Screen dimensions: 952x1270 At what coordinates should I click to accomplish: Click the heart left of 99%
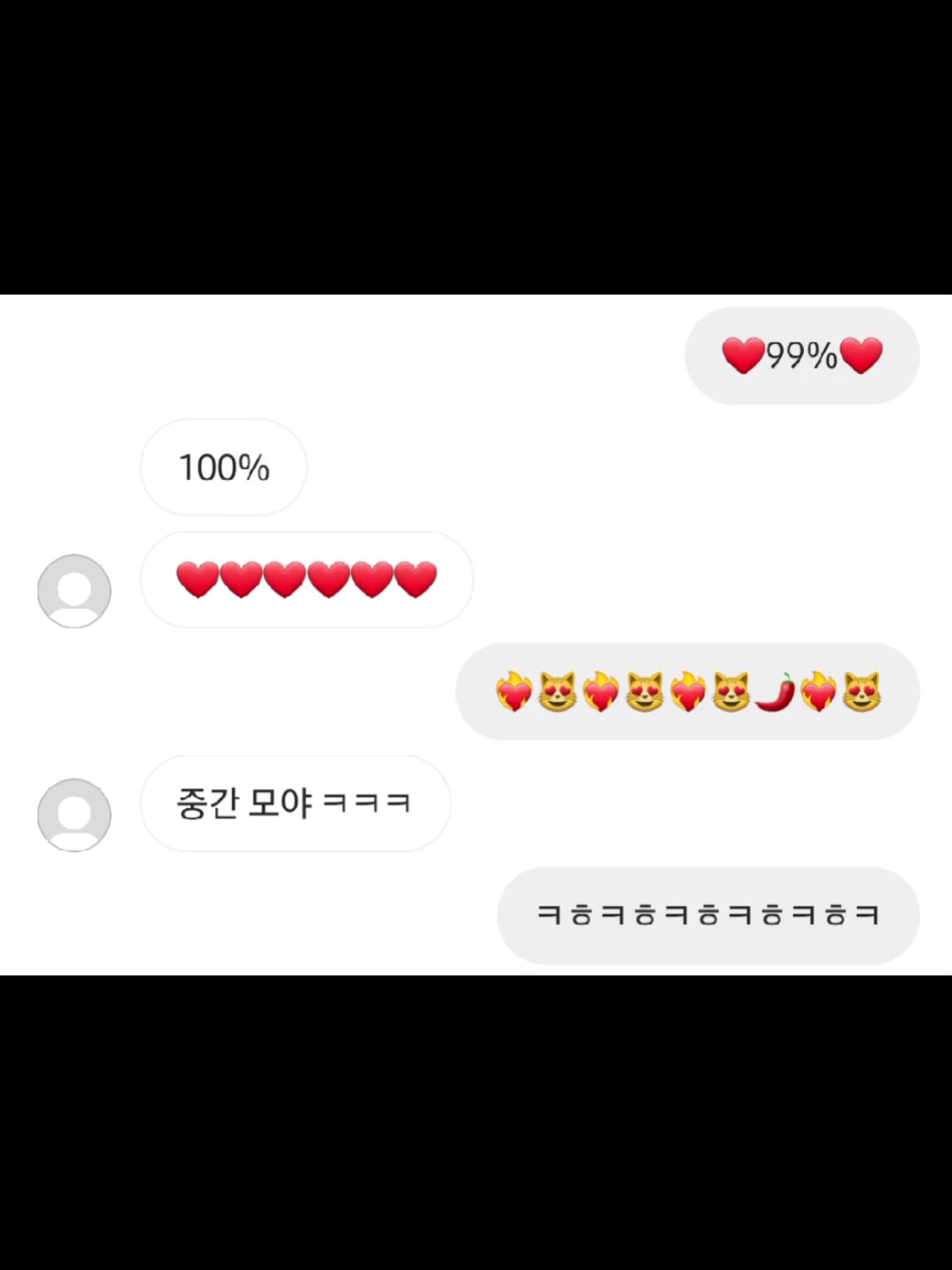point(743,355)
